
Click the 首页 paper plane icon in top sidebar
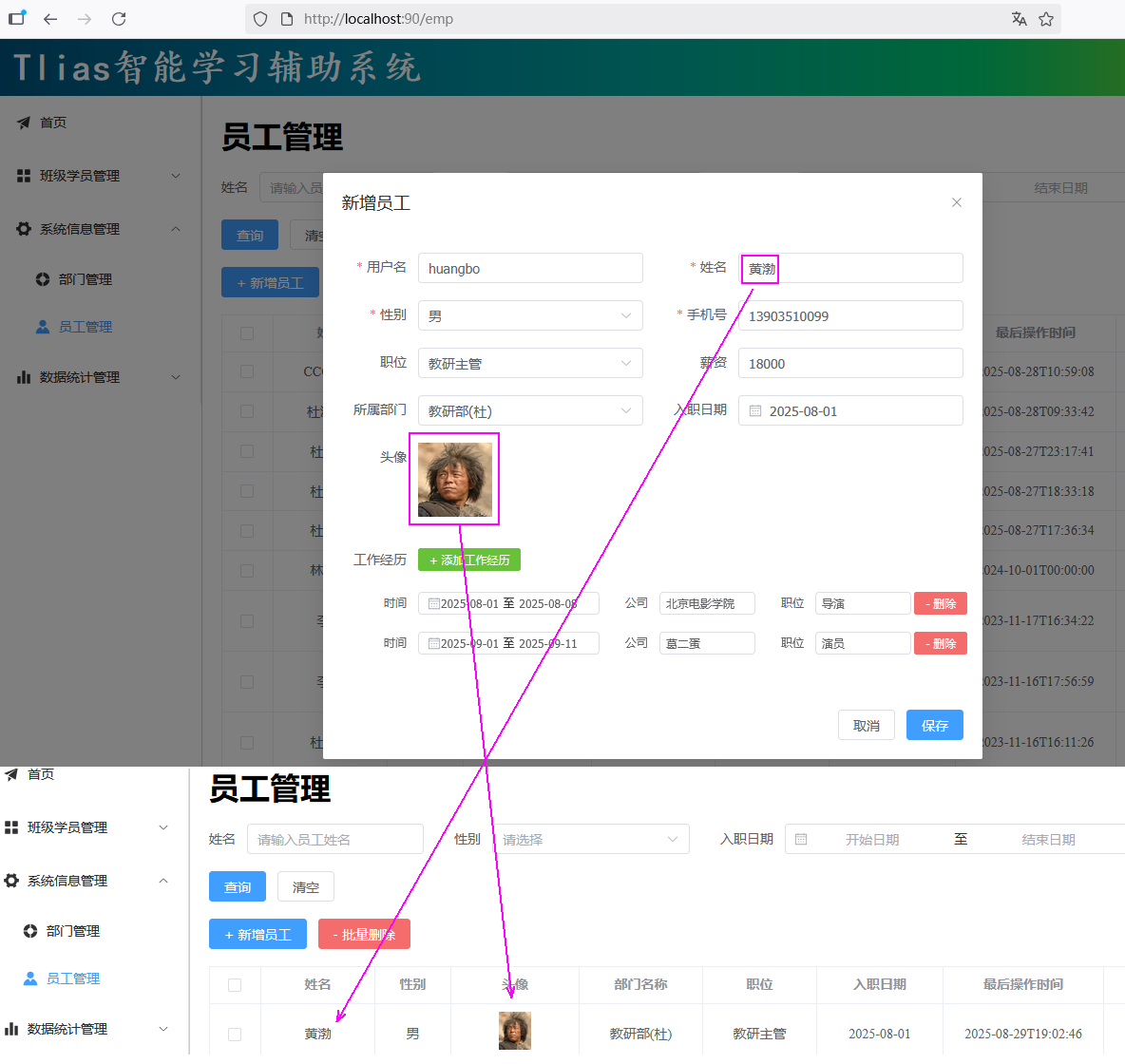pos(24,123)
